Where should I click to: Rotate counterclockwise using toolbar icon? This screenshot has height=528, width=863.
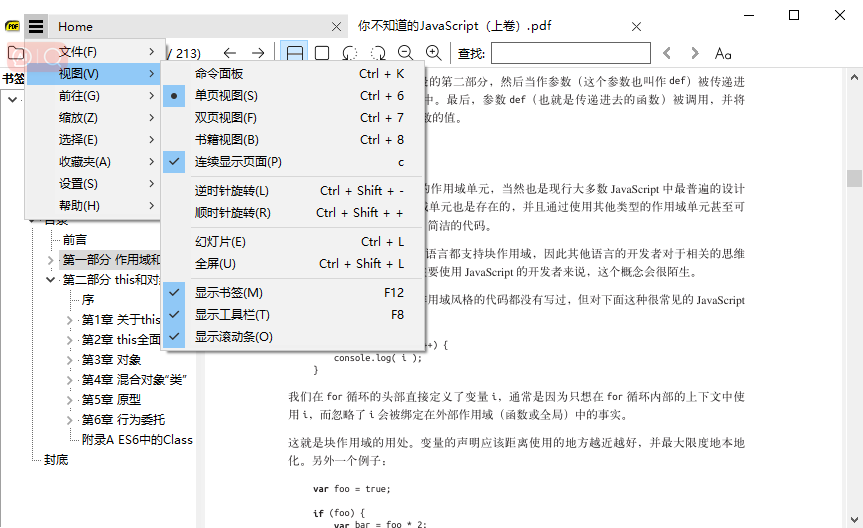[349, 53]
